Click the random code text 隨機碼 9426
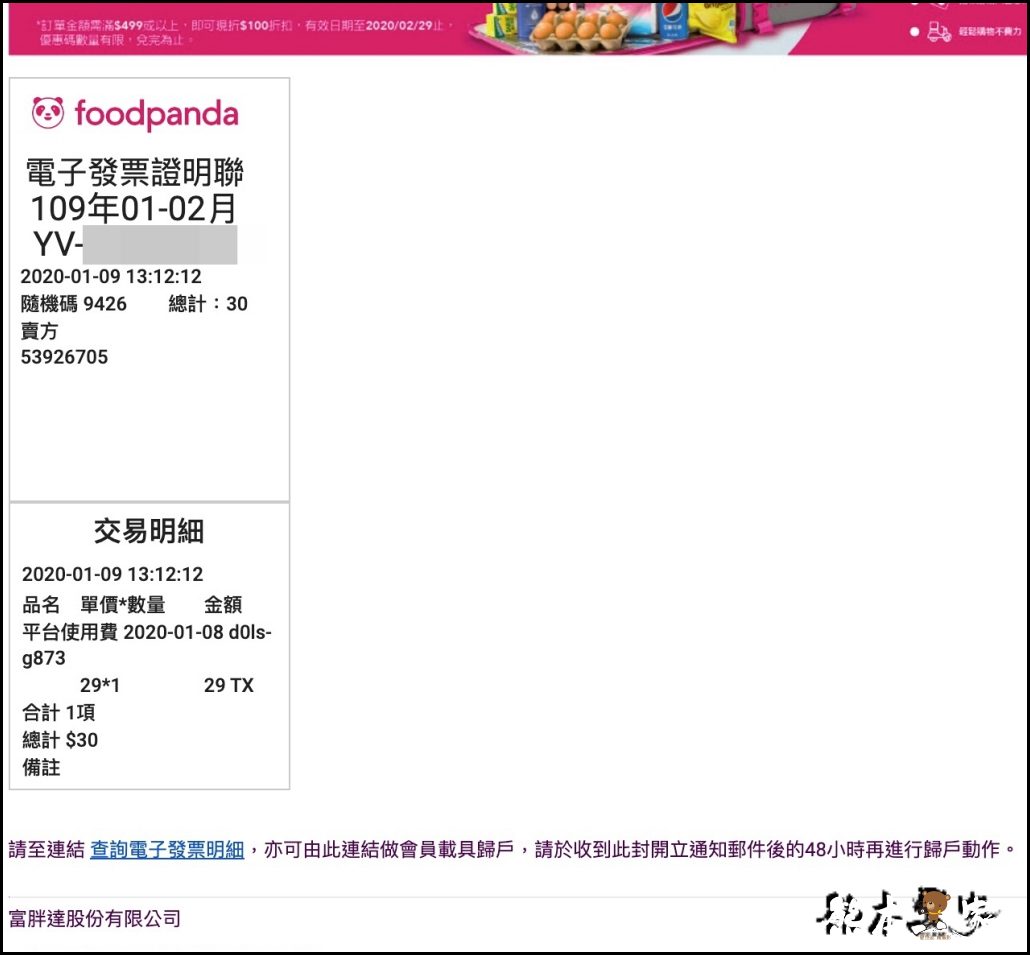The image size is (1030, 955). pos(74,303)
